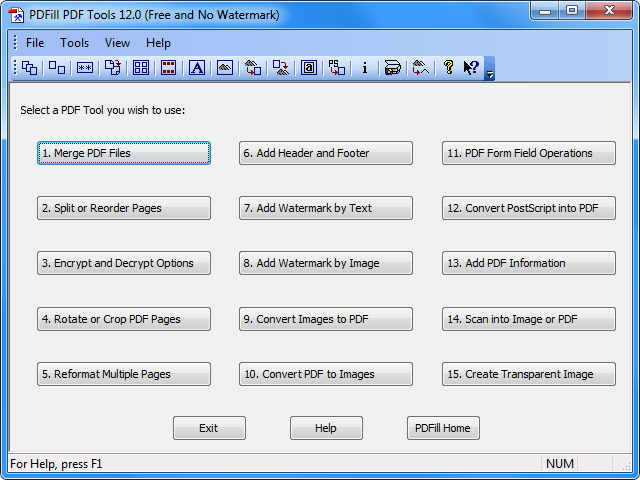Click '6. Add Header and Footer'
Viewport: 640px width, 480px height.
[x=326, y=153]
